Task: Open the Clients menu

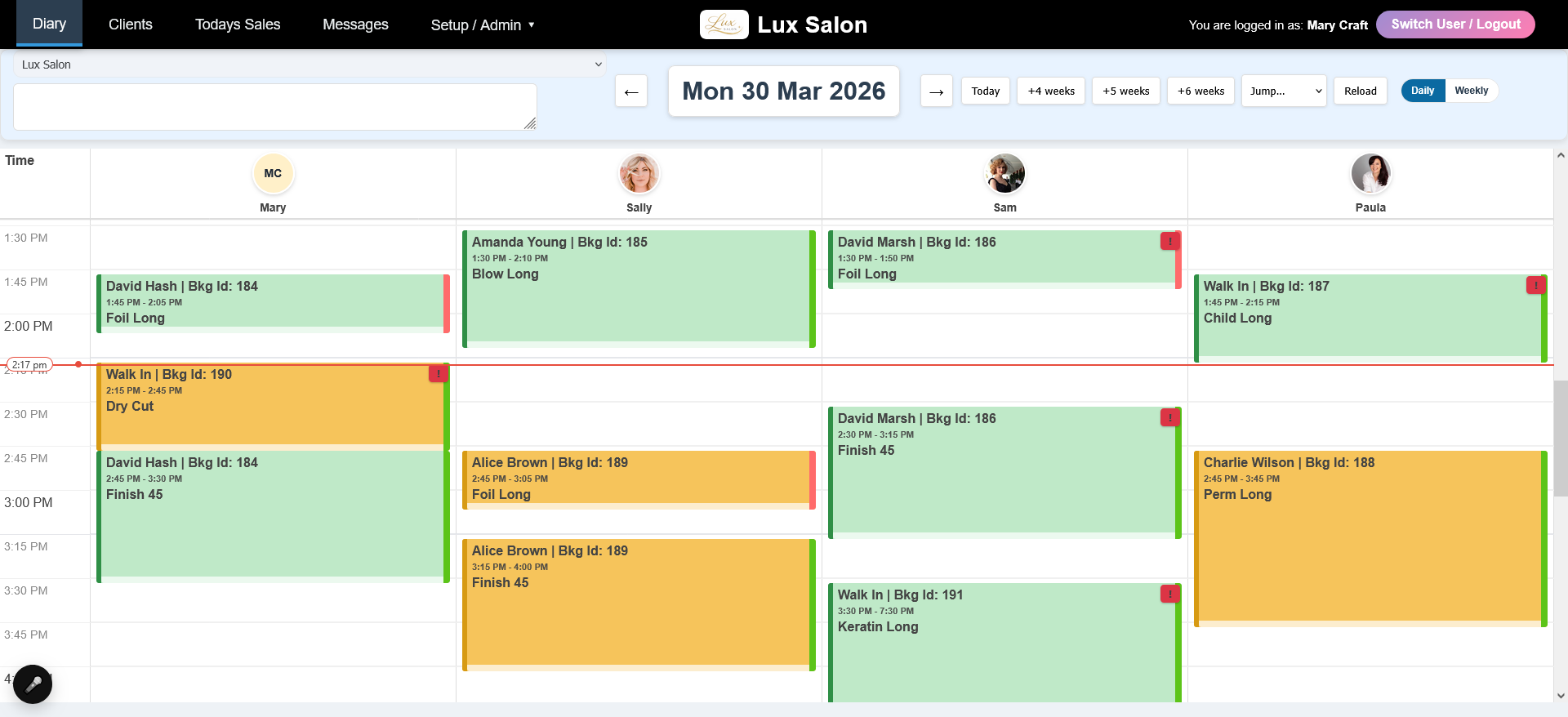Action: [x=131, y=24]
